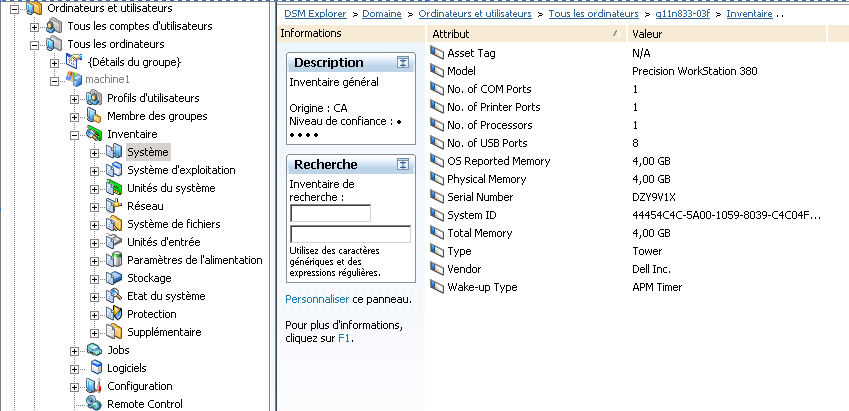
Task: Open Tous les ordinateurs breadcrumb link
Action: click(593, 14)
